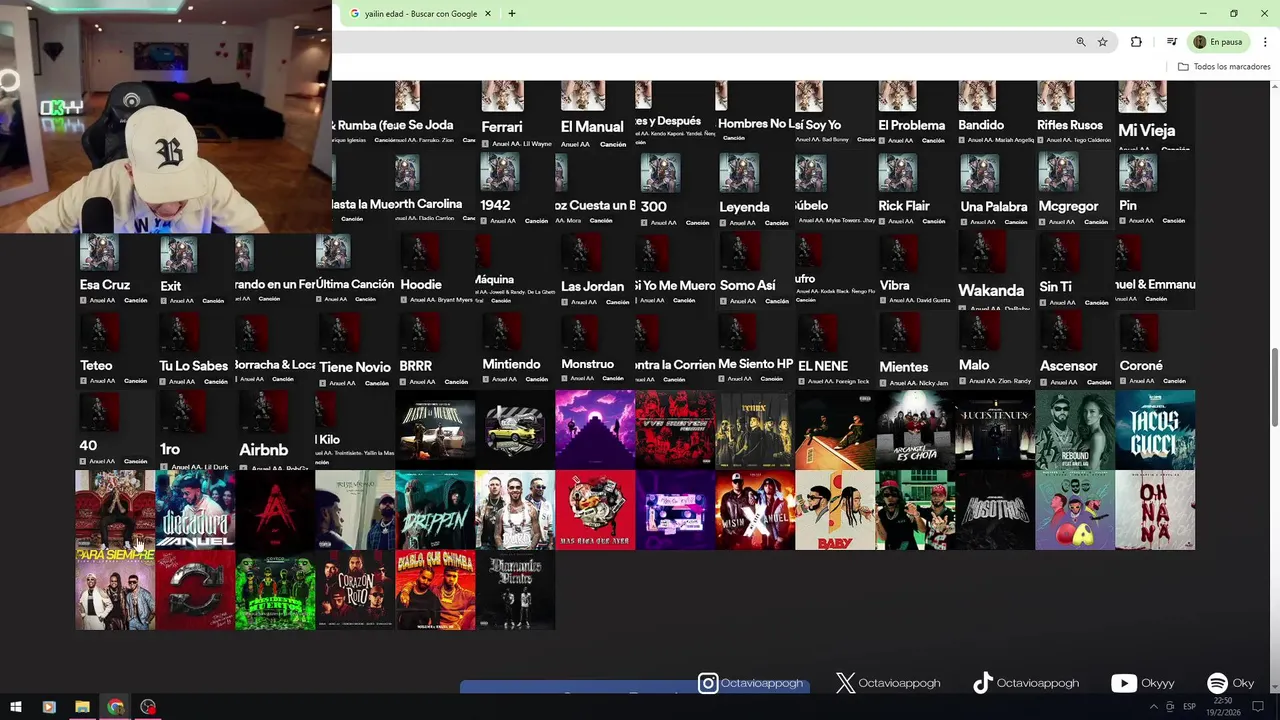
Task: Select the 'Monstruo' song tile
Action: 595,350
